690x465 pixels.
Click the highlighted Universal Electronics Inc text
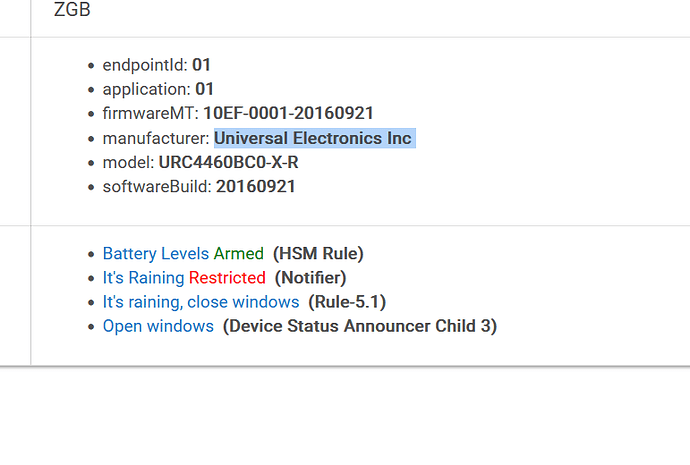[x=313, y=138]
